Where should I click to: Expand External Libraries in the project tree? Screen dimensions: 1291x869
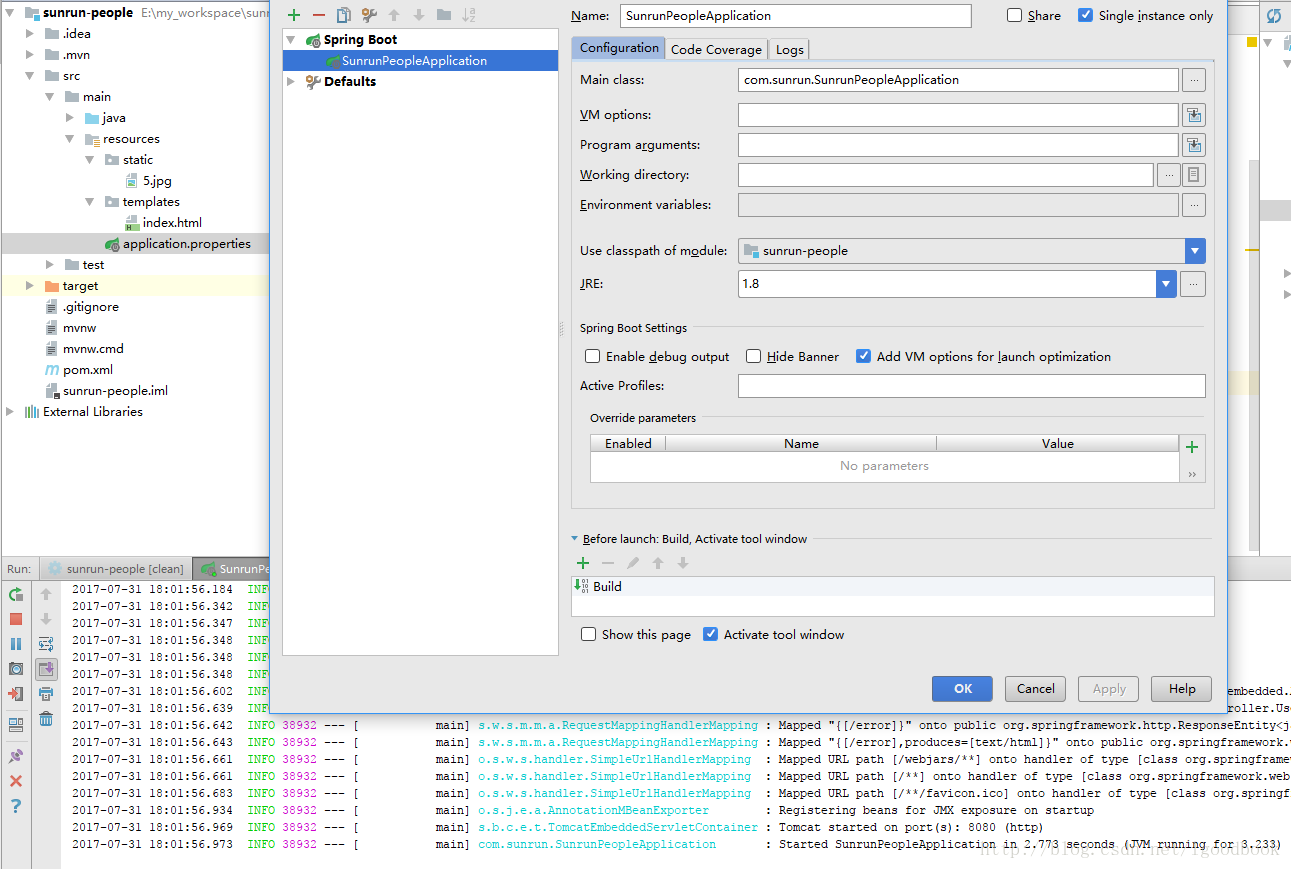[x=10, y=412]
